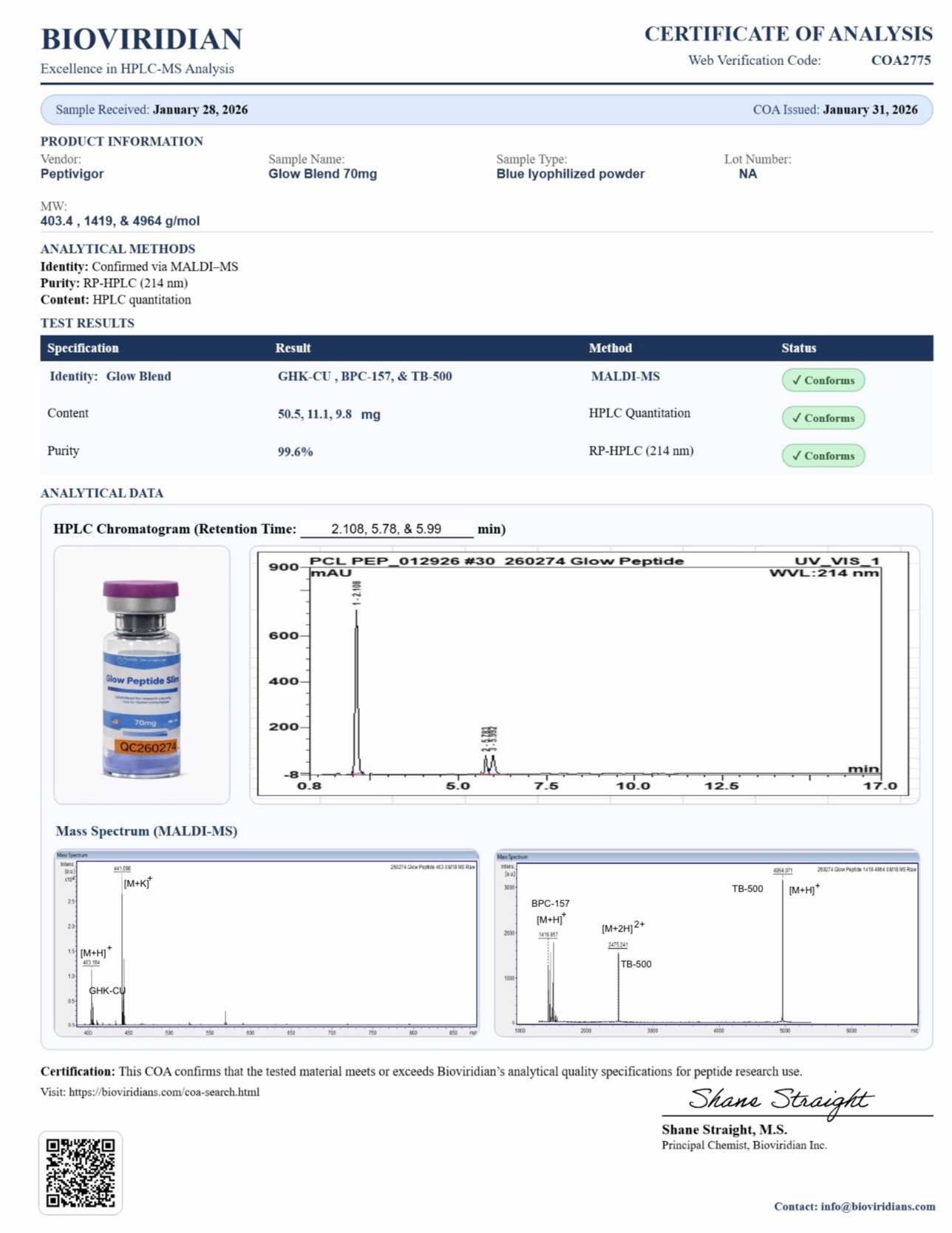Click the GHK-CU mass spectrum chart
Image resolution: width=952 pixels, height=1233 pixels.
click(x=266, y=942)
